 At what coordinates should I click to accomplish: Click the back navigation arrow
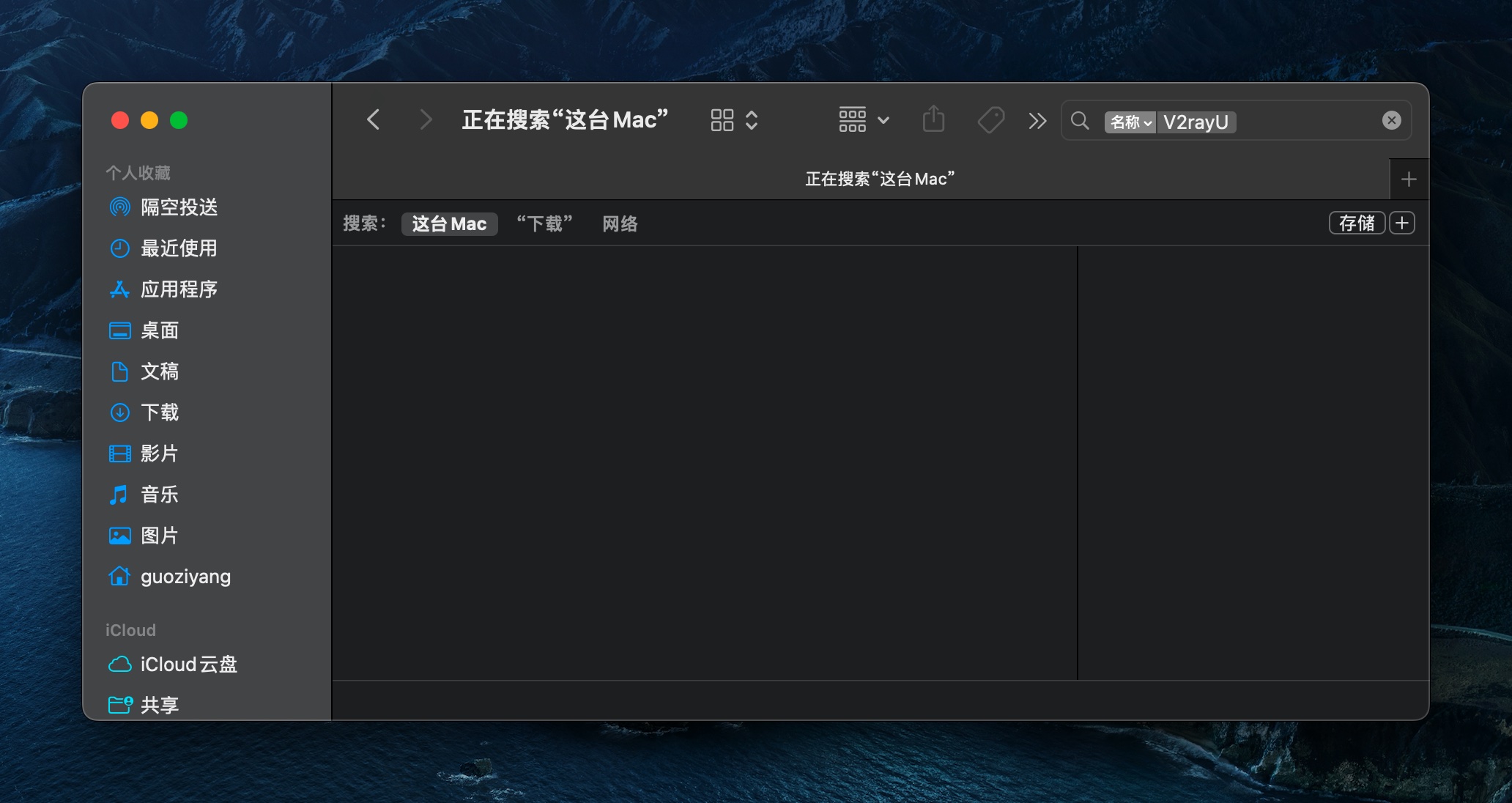pyautogui.click(x=374, y=120)
